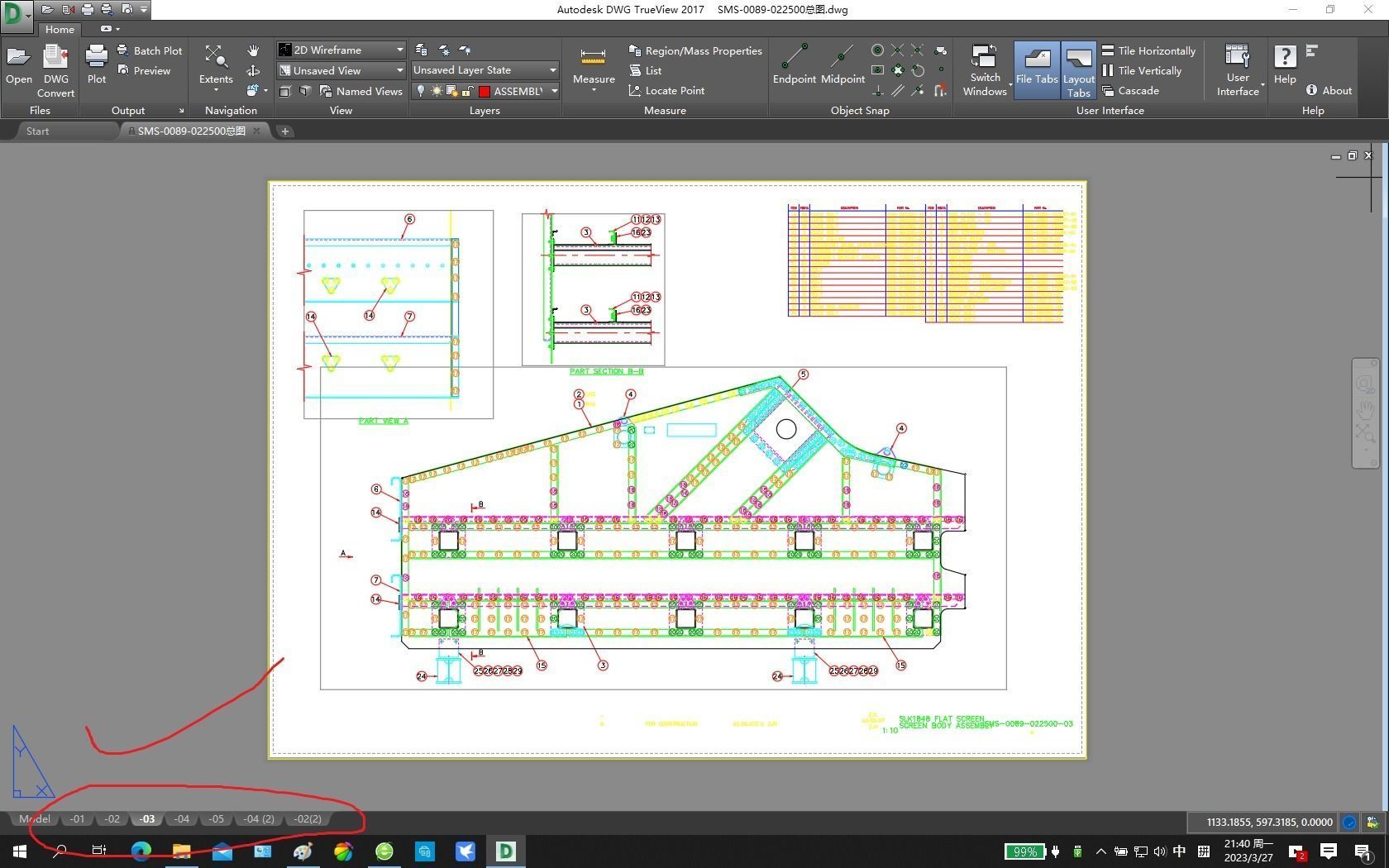Open the -02(2) layout tab
Screen dimensions: 1389x868
(308, 819)
